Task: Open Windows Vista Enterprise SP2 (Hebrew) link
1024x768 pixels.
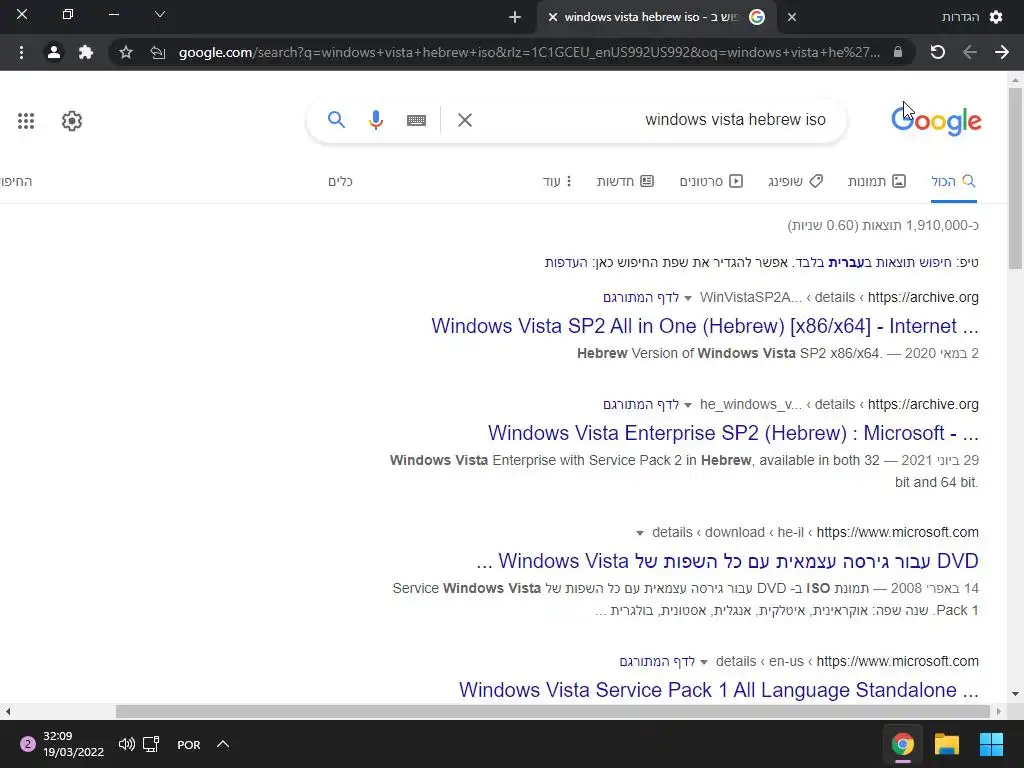Action: (733, 433)
